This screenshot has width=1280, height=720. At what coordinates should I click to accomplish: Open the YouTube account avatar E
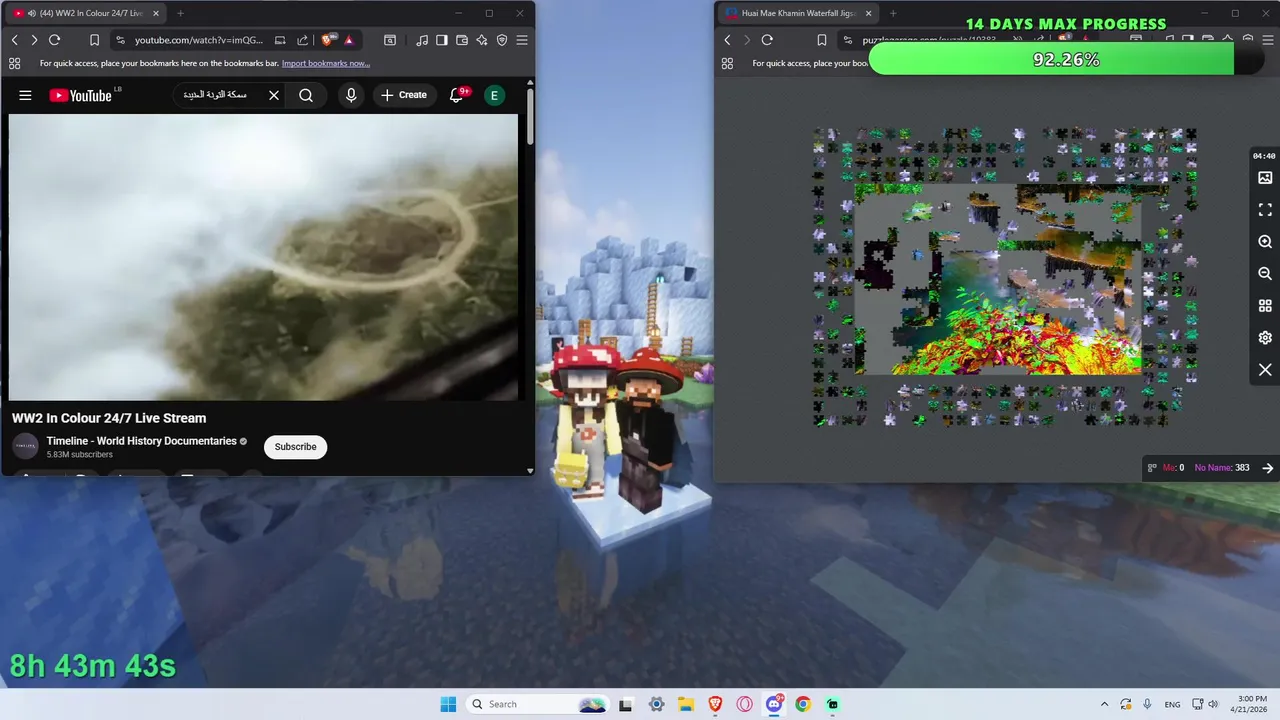click(x=494, y=95)
